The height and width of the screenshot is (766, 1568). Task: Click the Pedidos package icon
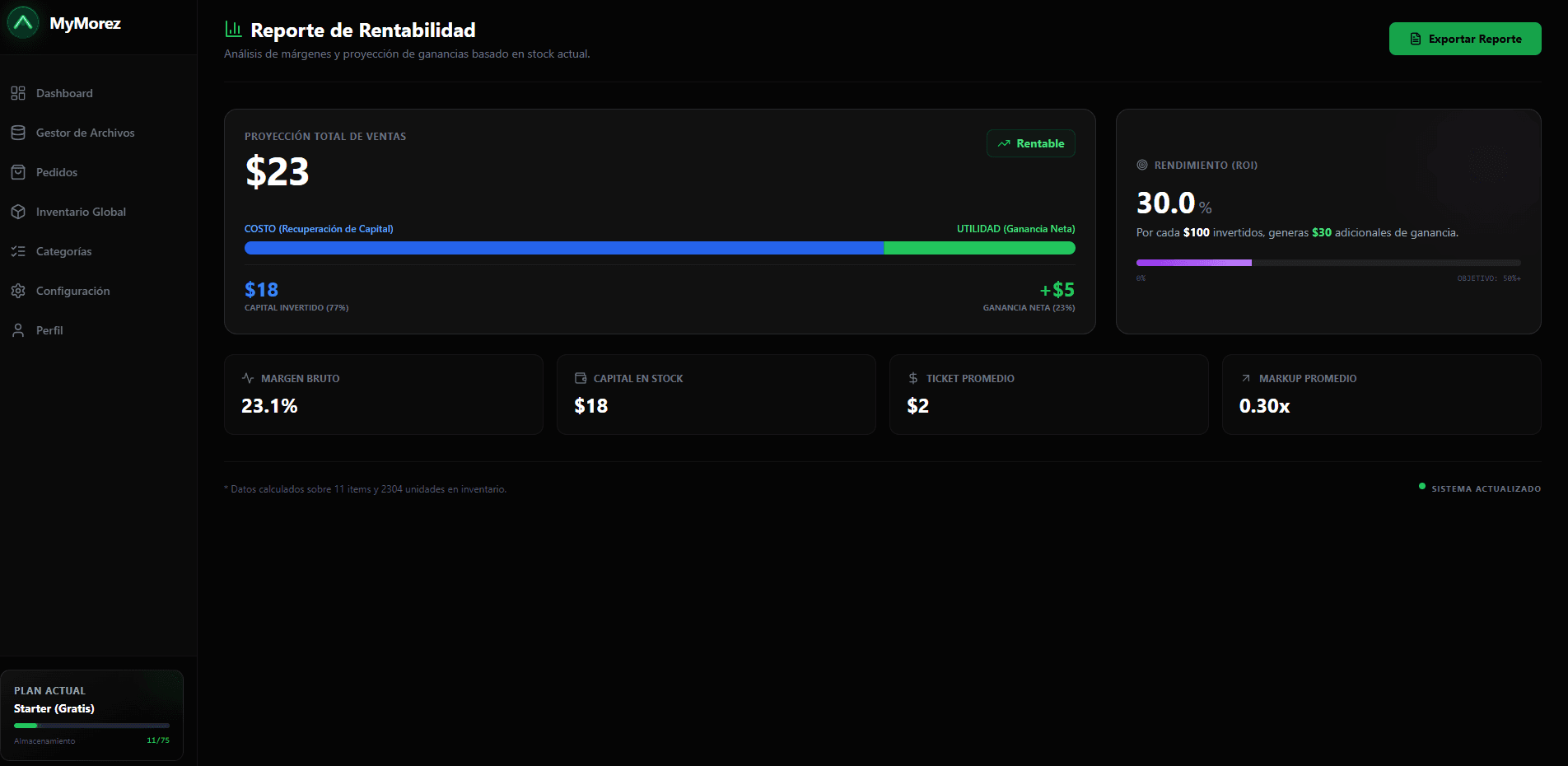18,171
